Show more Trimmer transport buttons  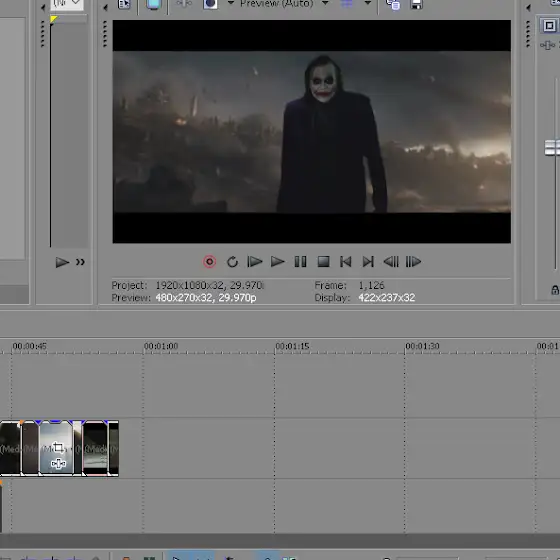pyautogui.click(x=80, y=262)
